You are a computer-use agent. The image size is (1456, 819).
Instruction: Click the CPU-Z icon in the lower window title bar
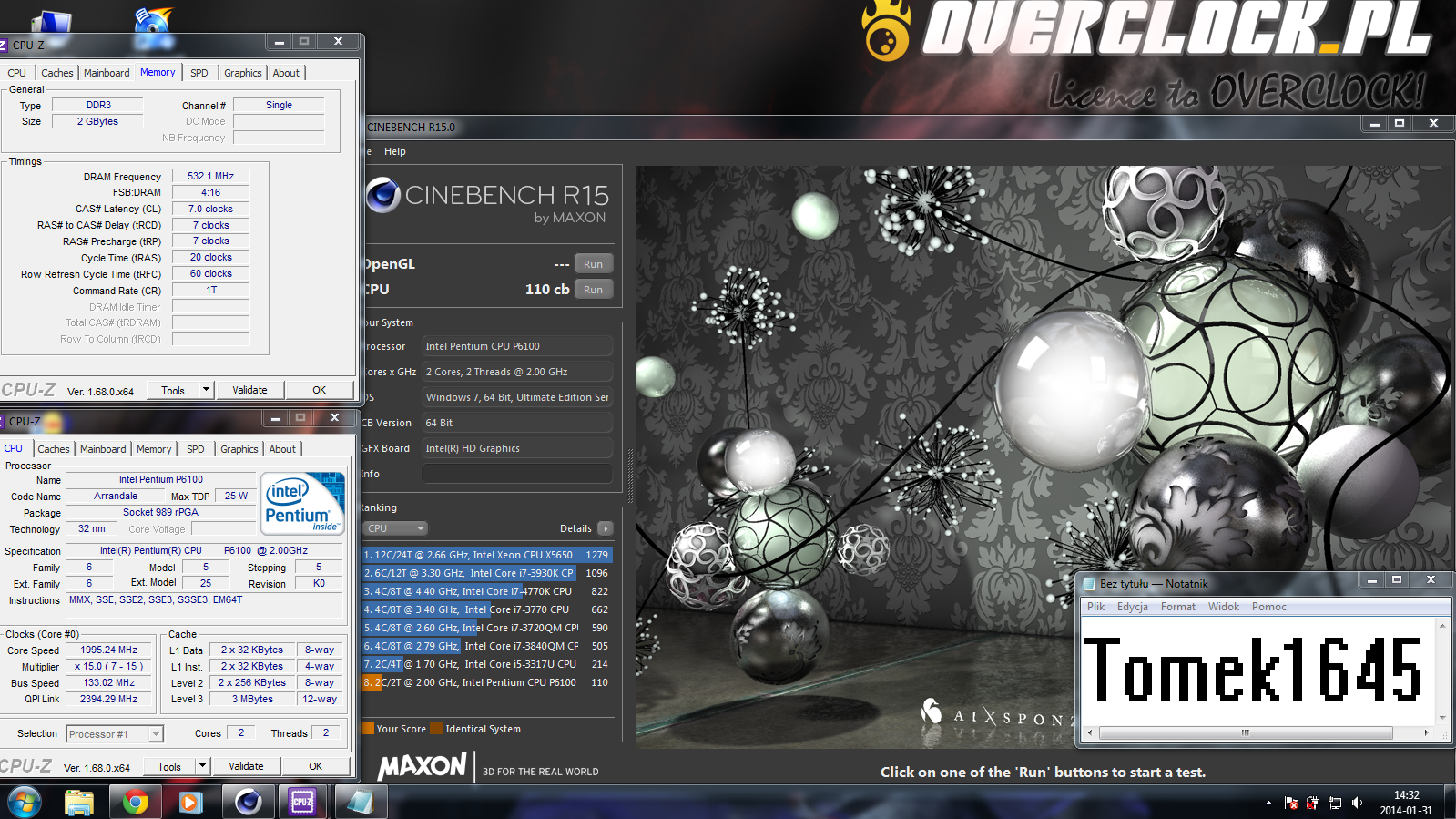point(3,422)
